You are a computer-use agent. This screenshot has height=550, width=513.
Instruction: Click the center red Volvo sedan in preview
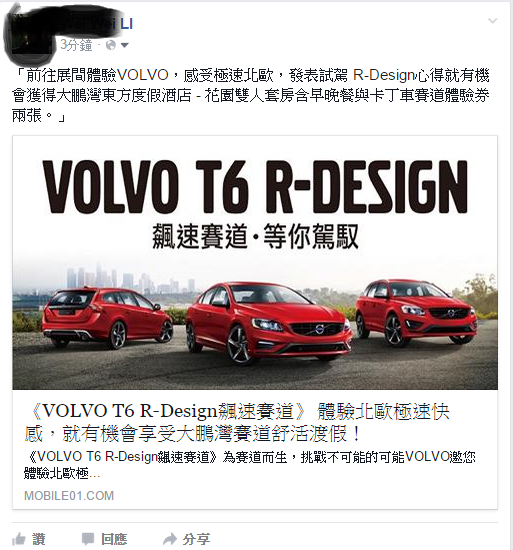pyautogui.click(x=268, y=323)
